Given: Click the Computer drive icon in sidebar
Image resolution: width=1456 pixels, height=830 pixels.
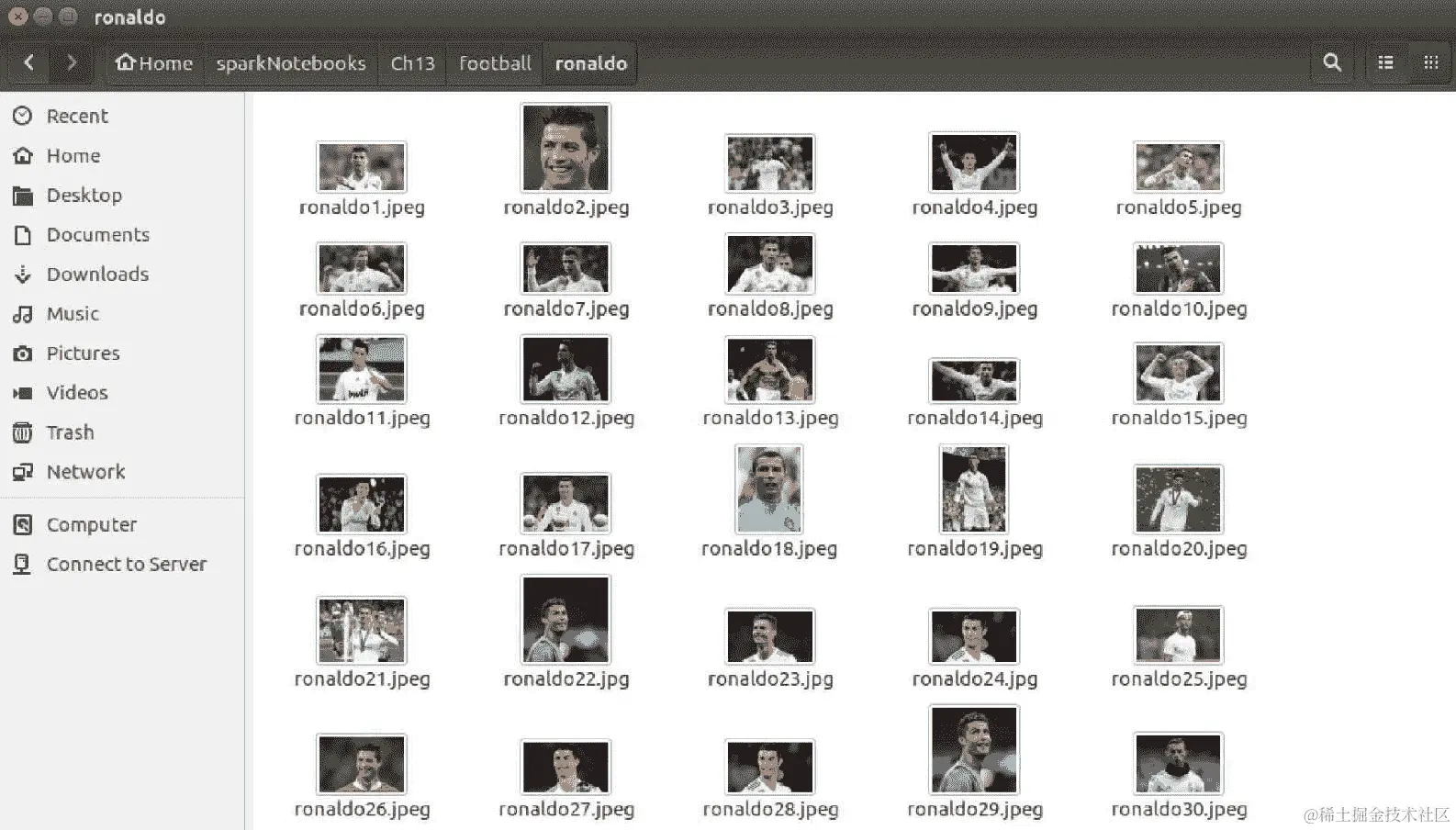Looking at the screenshot, I should (x=23, y=524).
